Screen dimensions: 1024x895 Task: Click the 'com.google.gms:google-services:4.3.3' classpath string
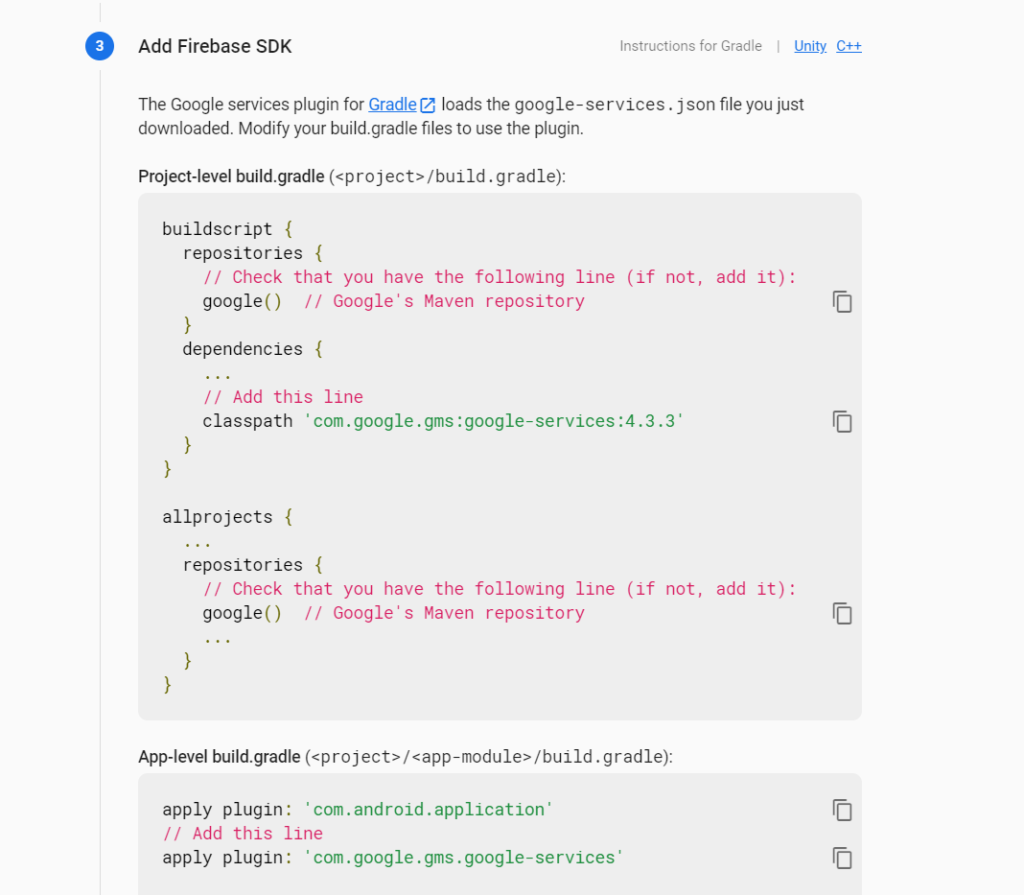494,421
